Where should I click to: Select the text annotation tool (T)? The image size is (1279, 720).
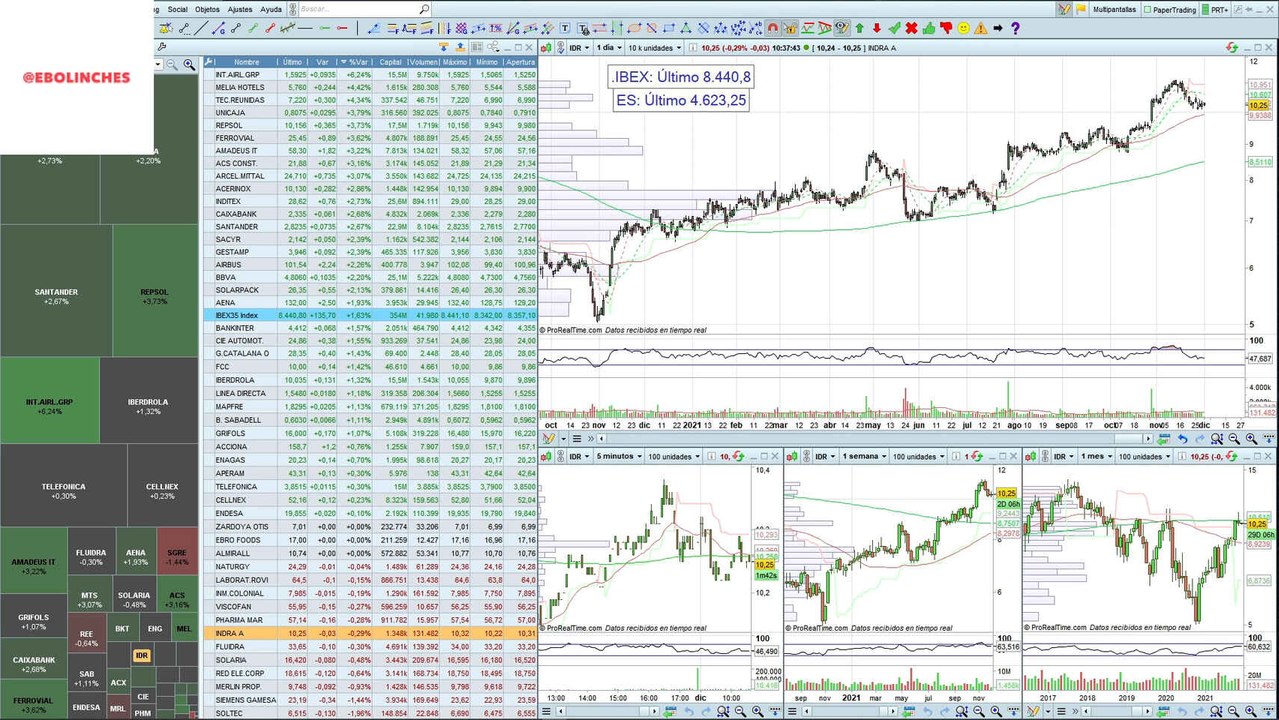point(565,28)
